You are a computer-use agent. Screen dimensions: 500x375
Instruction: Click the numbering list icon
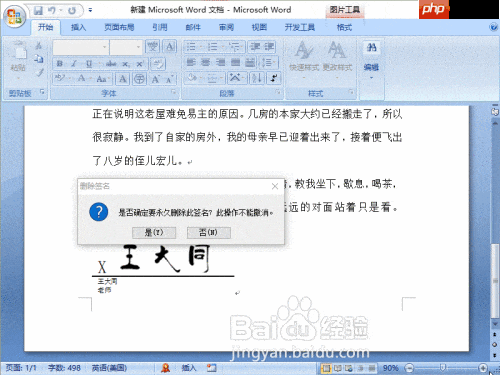point(213,47)
